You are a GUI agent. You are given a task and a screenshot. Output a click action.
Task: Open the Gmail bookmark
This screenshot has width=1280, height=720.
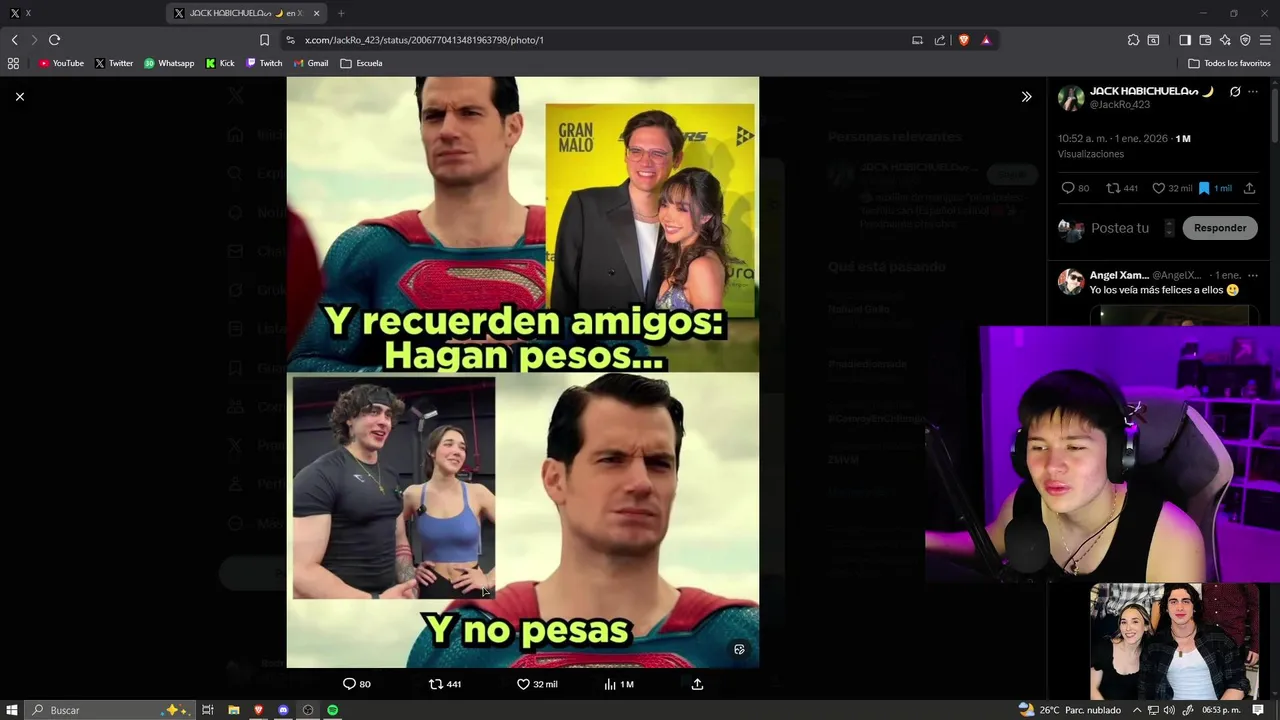(311, 63)
